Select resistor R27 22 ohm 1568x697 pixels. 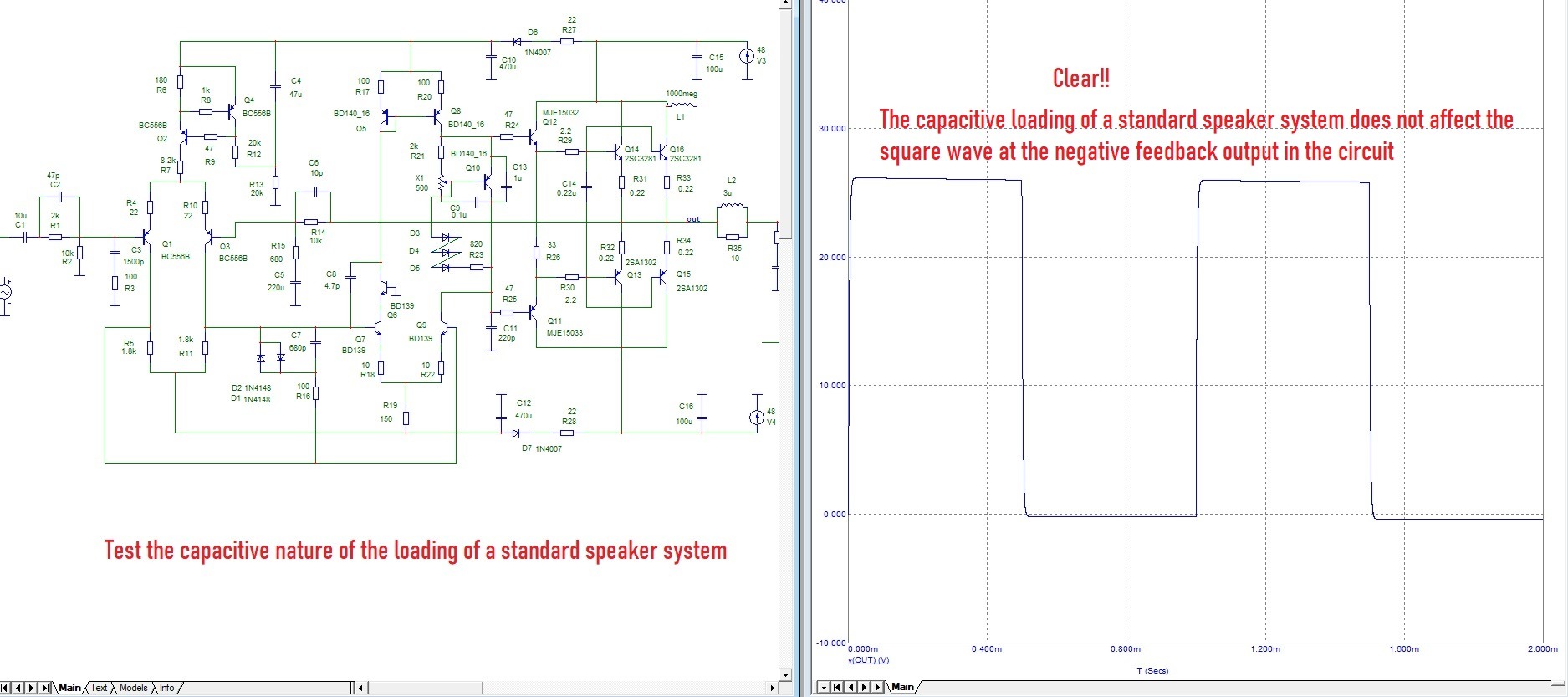click(568, 41)
